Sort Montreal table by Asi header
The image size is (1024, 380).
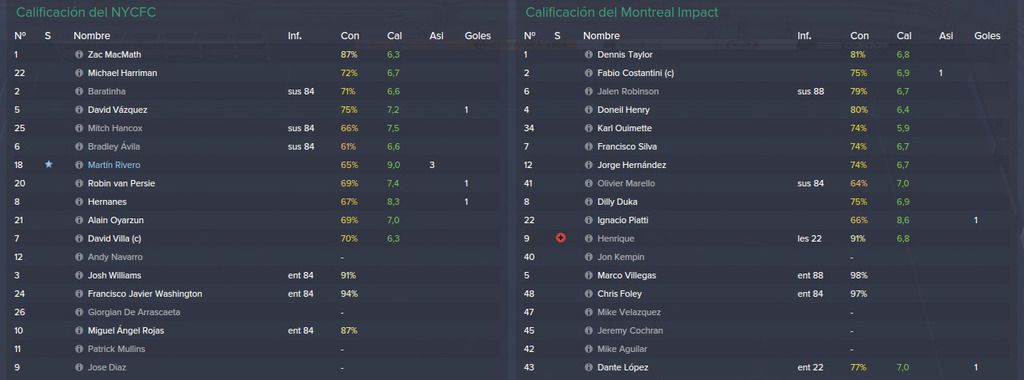click(x=946, y=36)
